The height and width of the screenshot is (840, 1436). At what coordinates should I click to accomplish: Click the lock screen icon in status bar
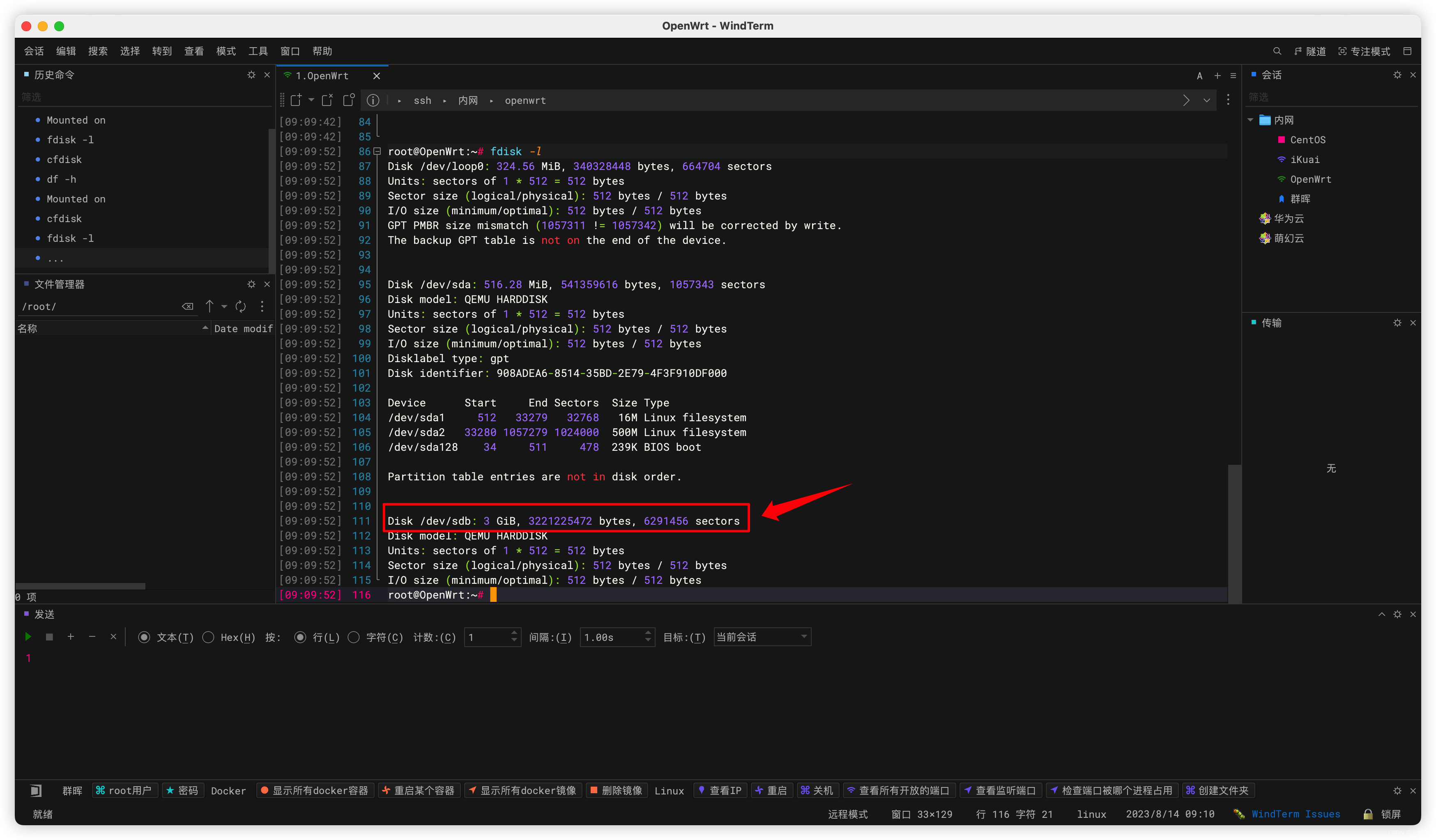(x=1368, y=814)
